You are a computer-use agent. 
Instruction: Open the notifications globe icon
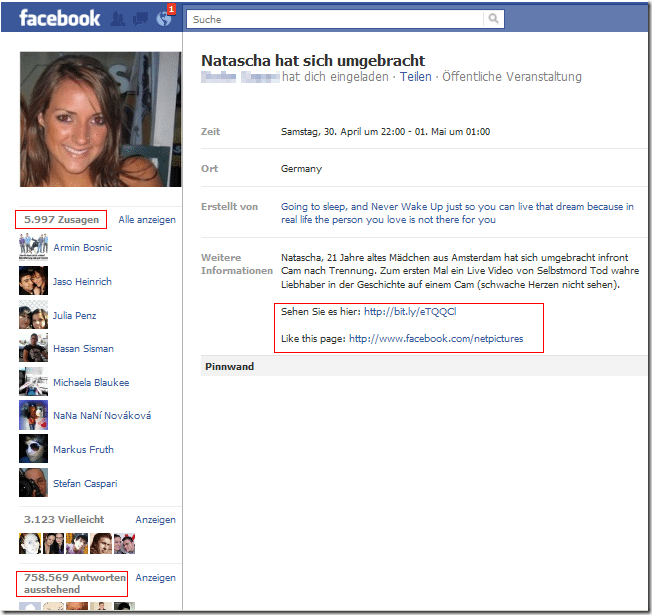click(164, 19)
